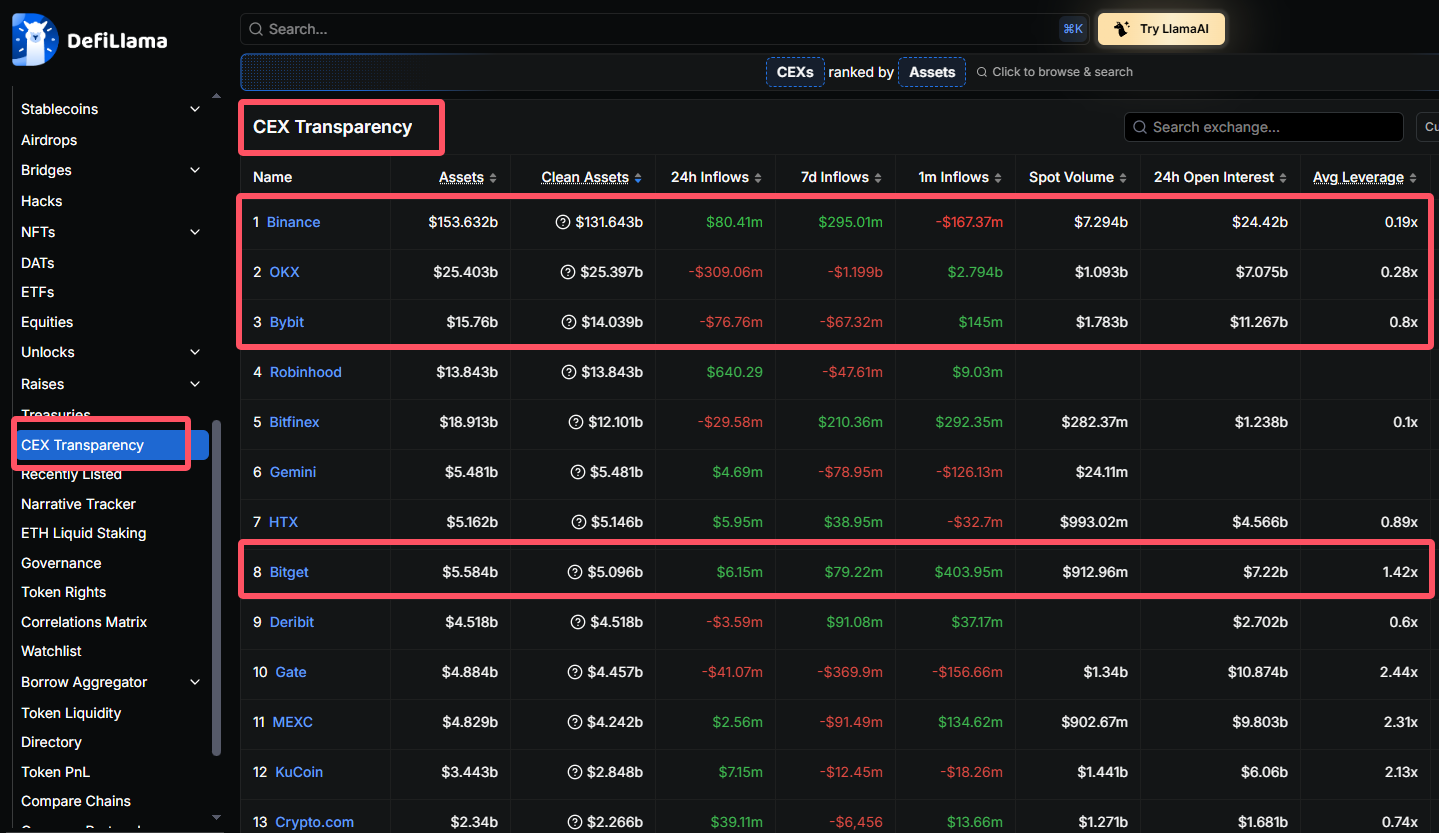Expand the Bridges sidebar chevron
This screenshot has width=1439, height=833.
click(195, 170)
